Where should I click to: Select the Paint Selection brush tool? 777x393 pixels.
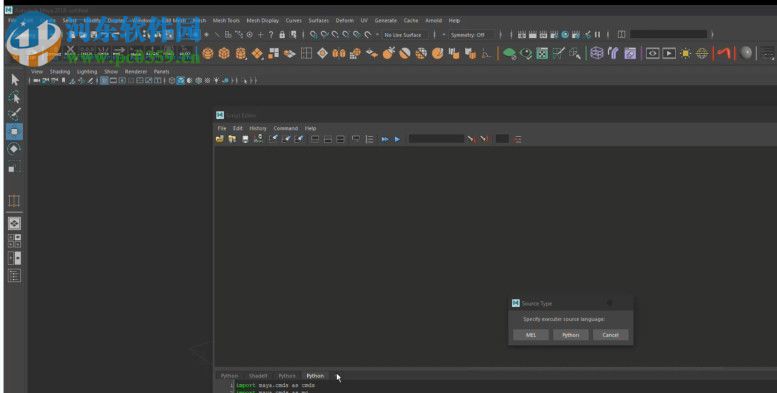click(x=14, y=114)
